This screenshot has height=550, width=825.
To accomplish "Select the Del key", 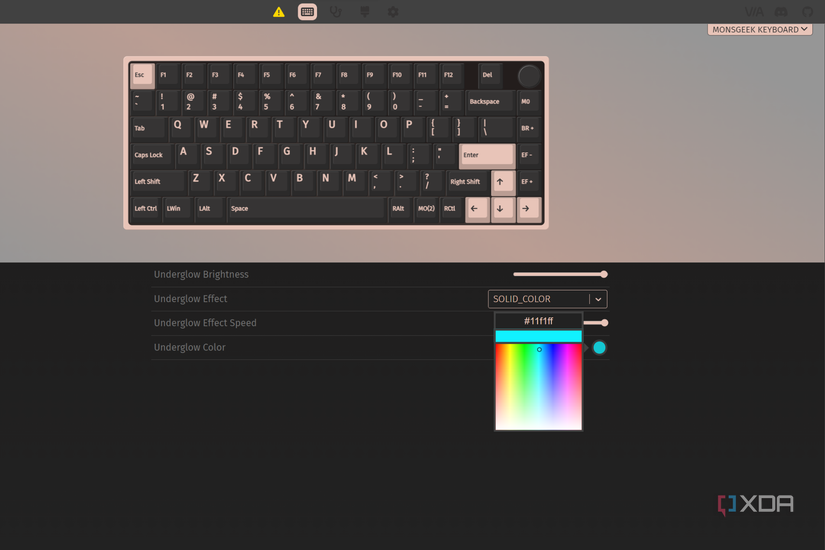I will tap(490, 75).
